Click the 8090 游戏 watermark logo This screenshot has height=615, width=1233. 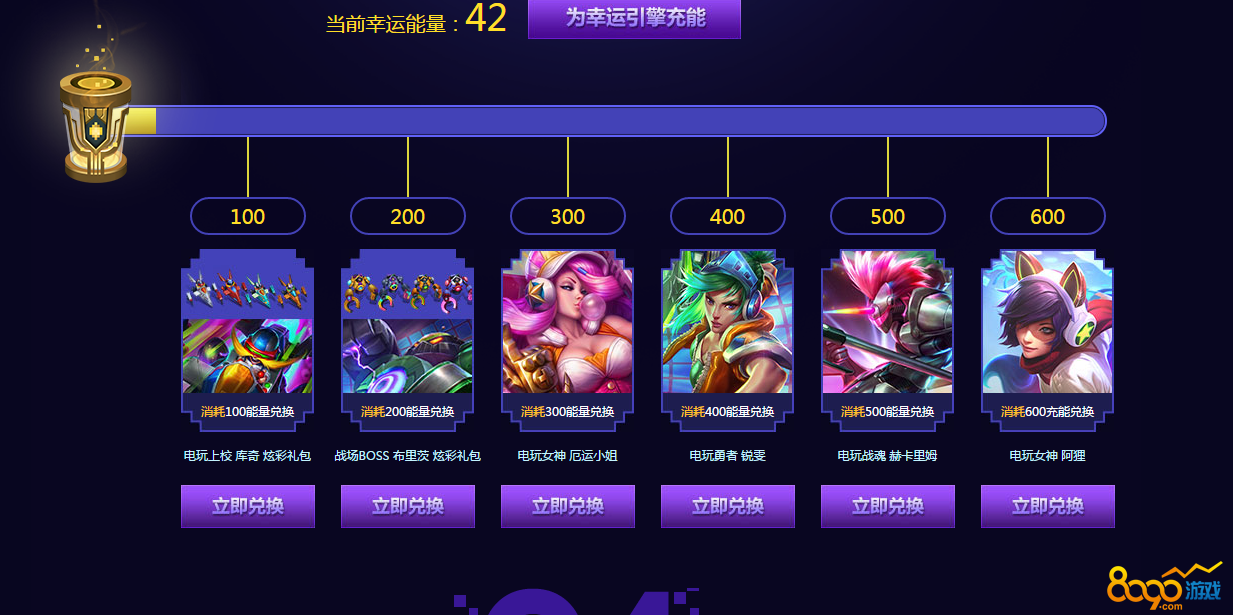(1165, 588)
